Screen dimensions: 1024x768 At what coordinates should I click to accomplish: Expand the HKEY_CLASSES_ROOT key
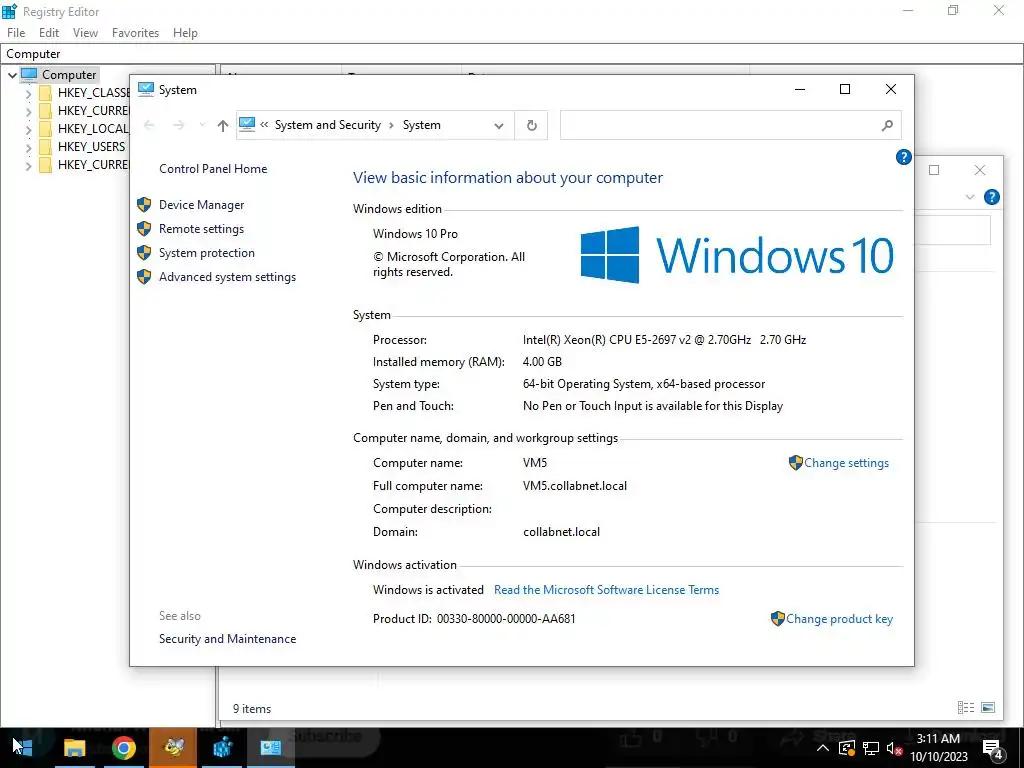tap(28, 93)
